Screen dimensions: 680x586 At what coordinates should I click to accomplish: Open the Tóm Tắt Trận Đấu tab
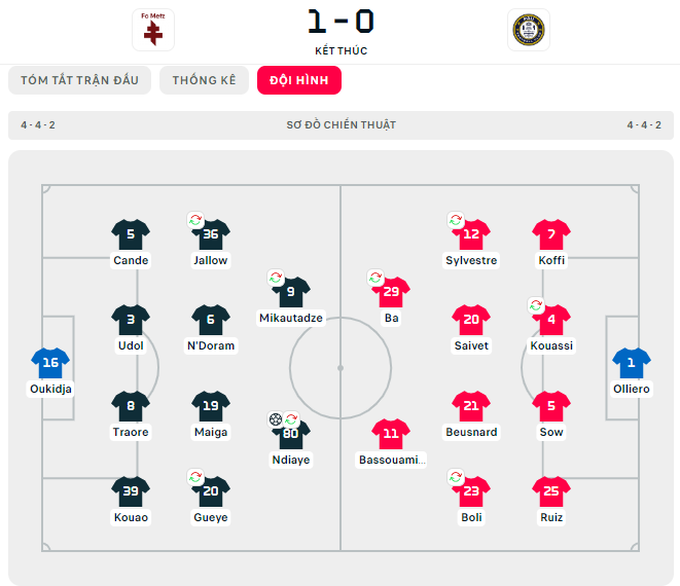pos(79,80)
